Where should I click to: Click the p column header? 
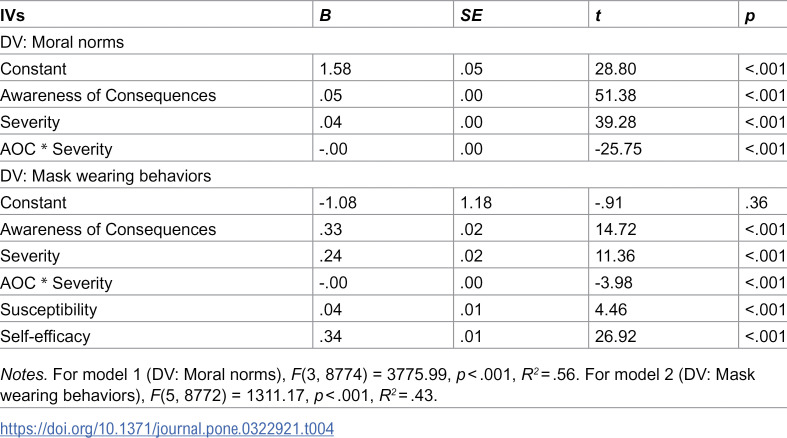750,17
